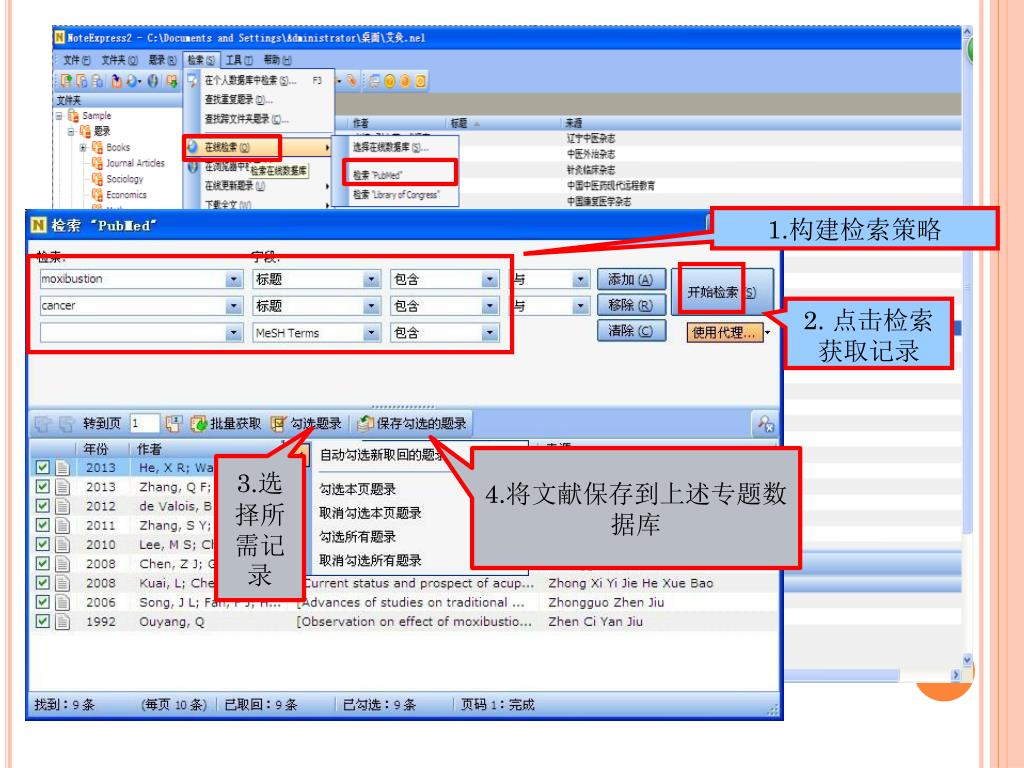Open the 文件 menu

76,60
